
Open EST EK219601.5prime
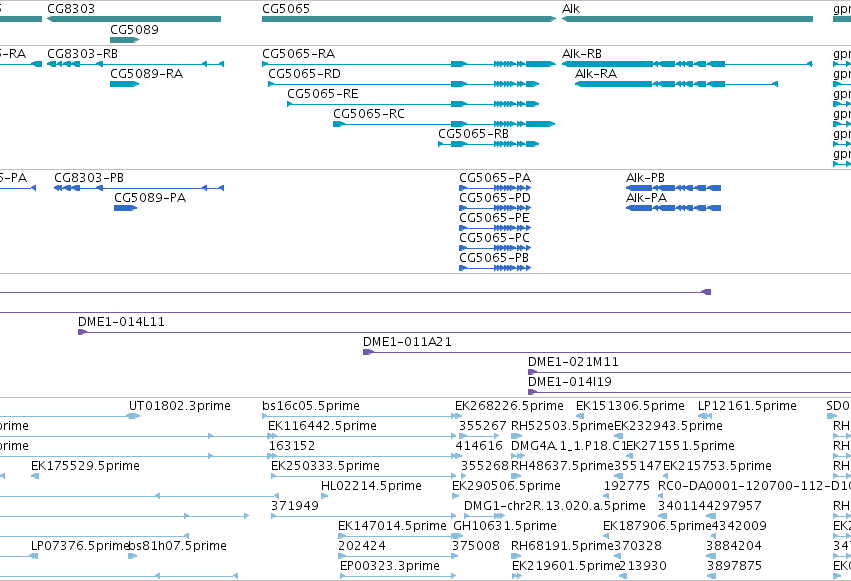[x=566, y=566]
